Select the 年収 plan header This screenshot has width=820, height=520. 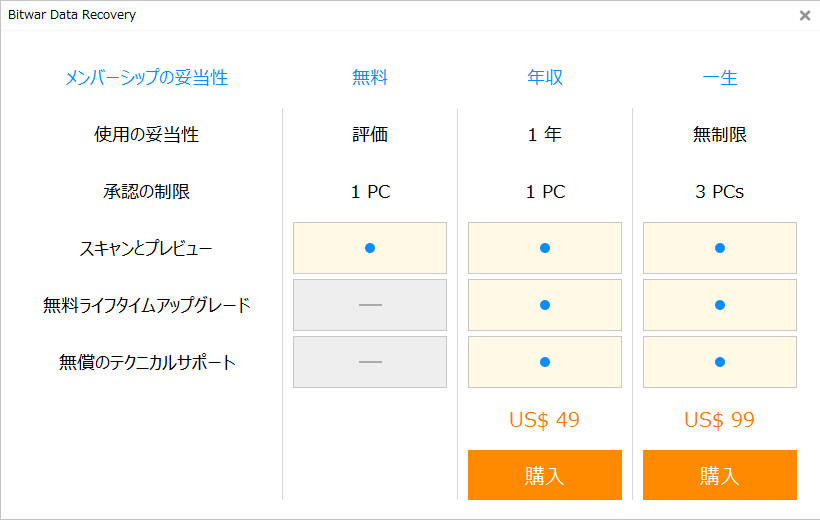pyautogui.click(x=545, y=77)
